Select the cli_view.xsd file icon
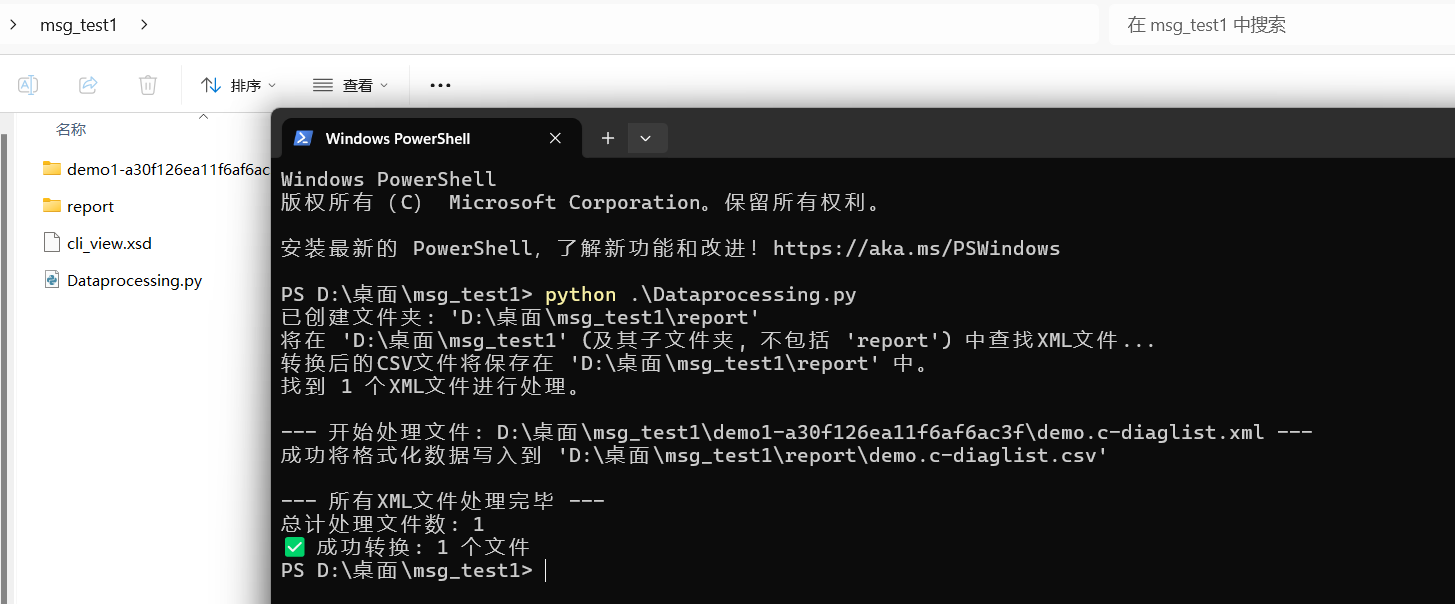The height and width of the screenshot is (604, 1455). click(52, 243)
